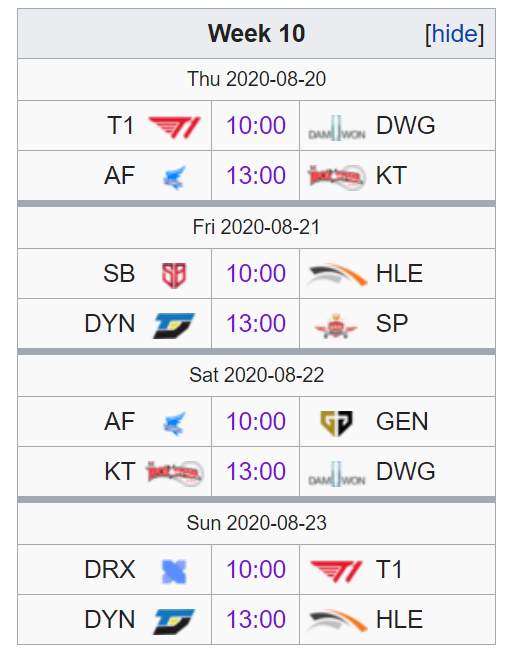524x668 pixels.
Task: Click the DRX blue X logo
Action: click(x=174, y=571)
